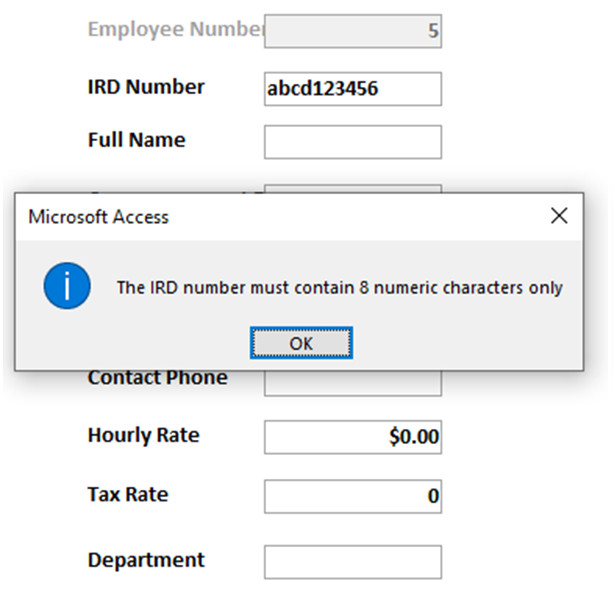
Task: Click the greyed Employee Number label
Action: pyautogui.click(x=176, y=29)
